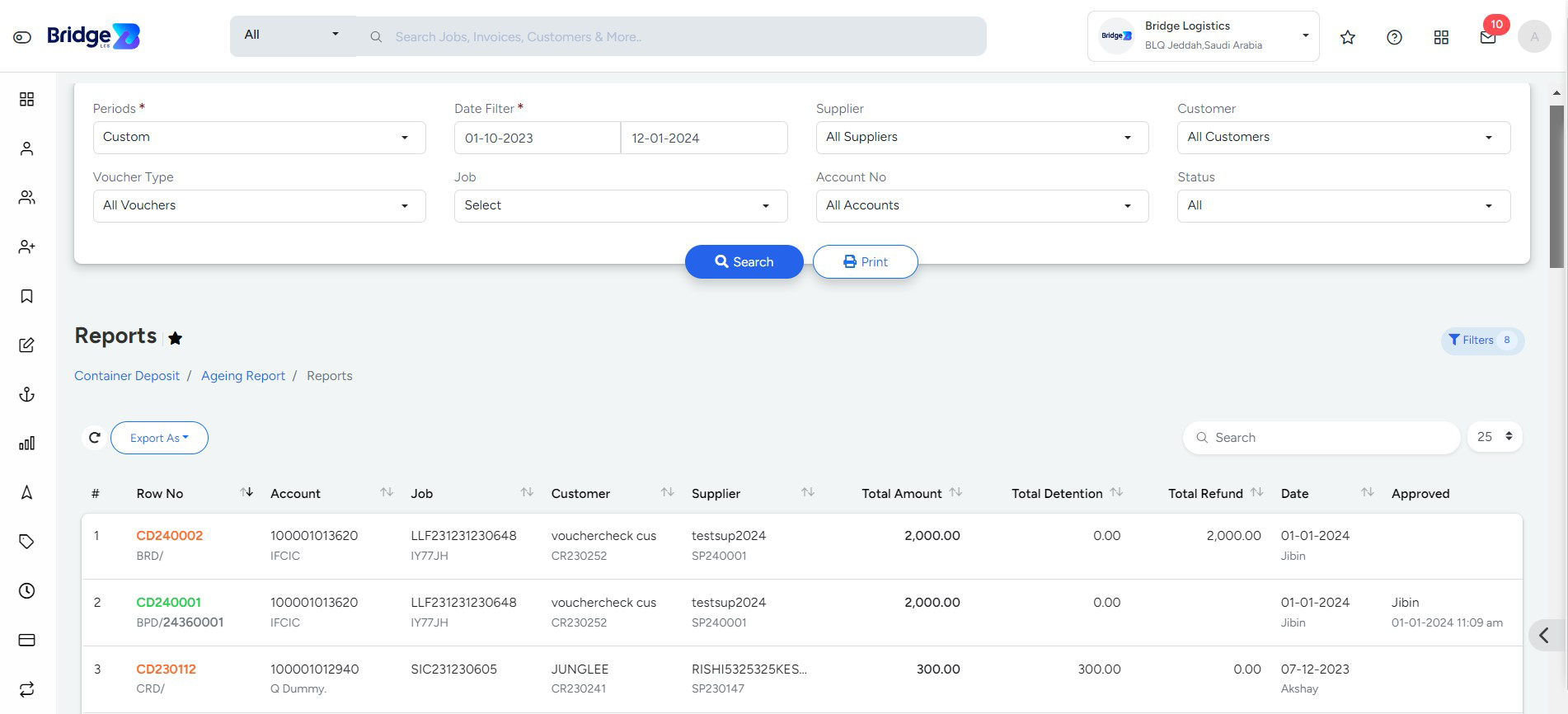Open the bar chart icon in sidebar
The width and height of the screenshot is (1568, 714).
27,444
